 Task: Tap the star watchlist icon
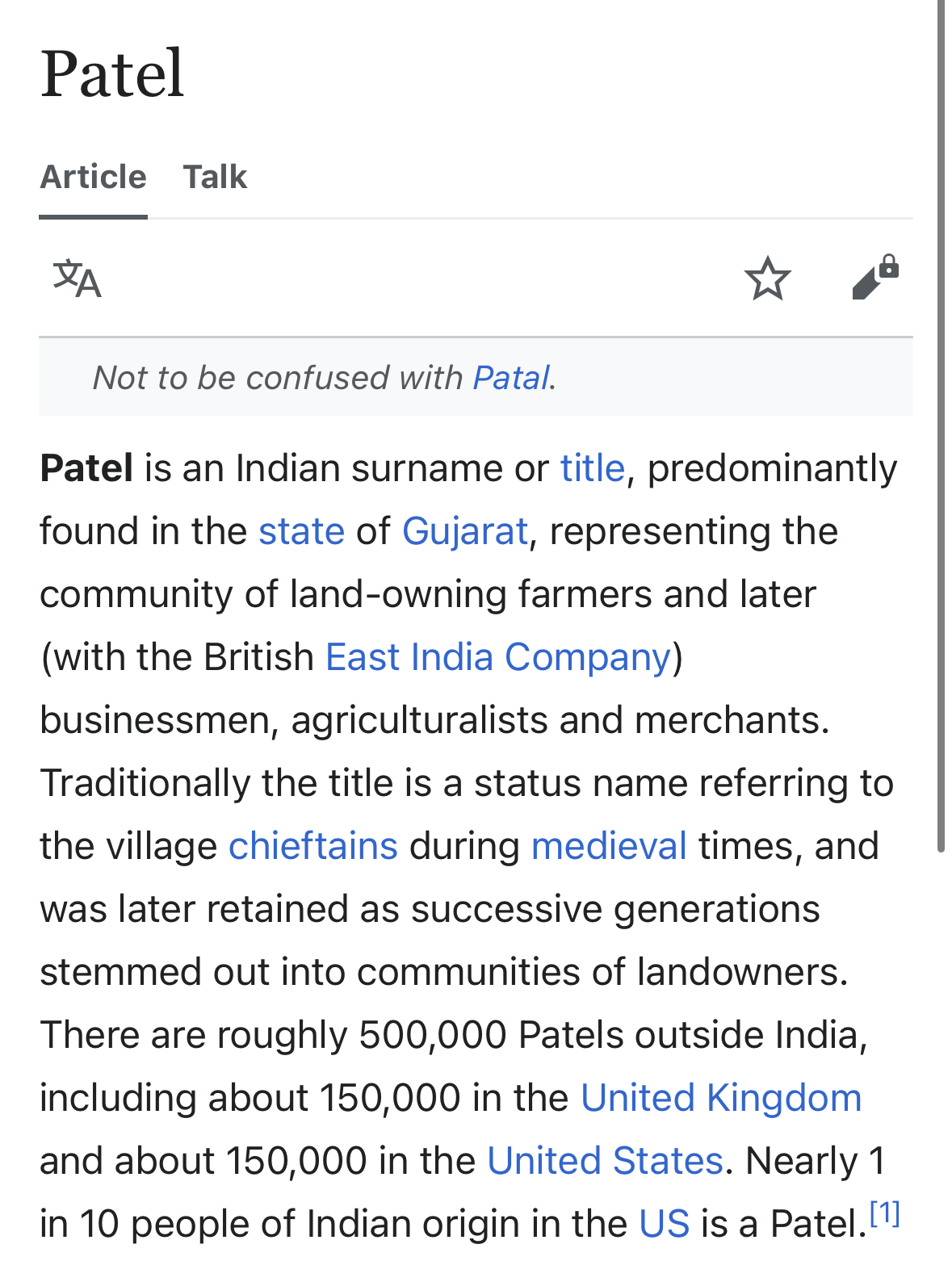coord(767,279)
